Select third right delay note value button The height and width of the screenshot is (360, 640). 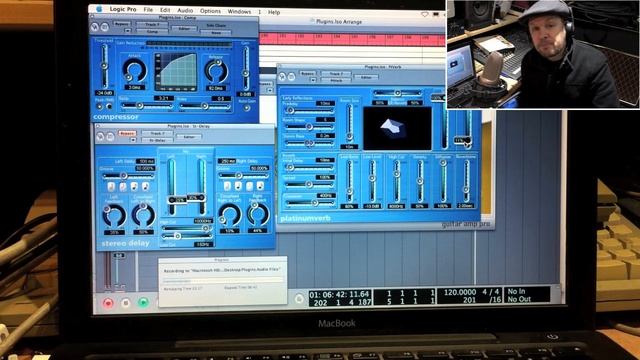[x=249, y=186]
